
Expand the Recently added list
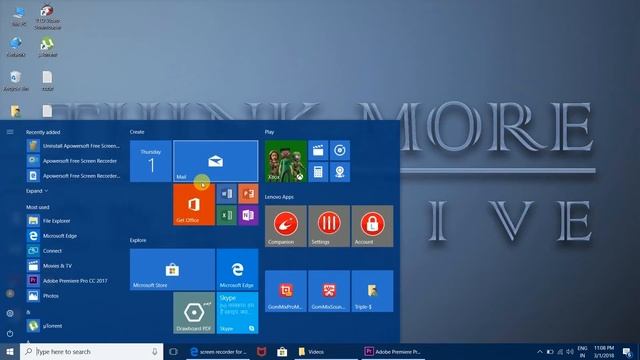[x=37, y=191]
